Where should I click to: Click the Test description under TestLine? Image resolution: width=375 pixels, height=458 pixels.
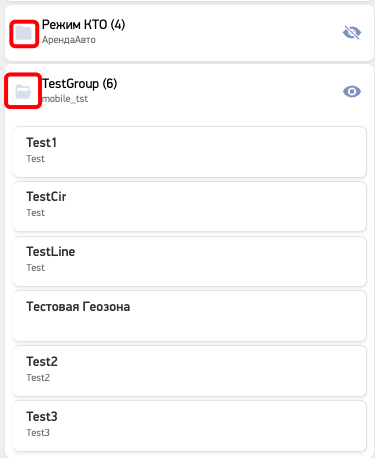(x=35, y=268)
